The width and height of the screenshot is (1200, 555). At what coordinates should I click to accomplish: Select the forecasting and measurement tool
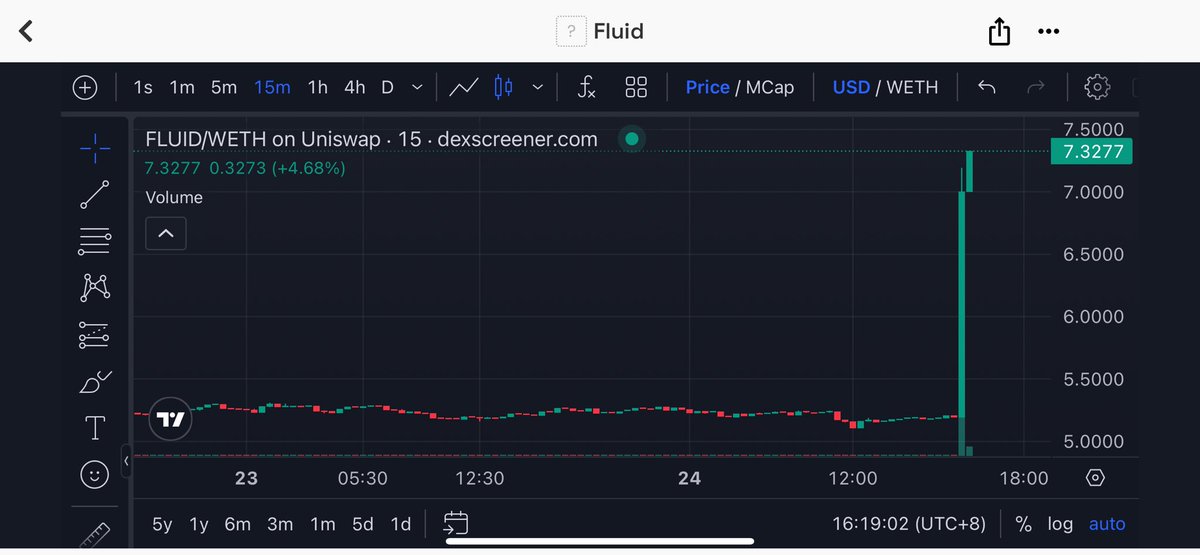coord(95,335)
